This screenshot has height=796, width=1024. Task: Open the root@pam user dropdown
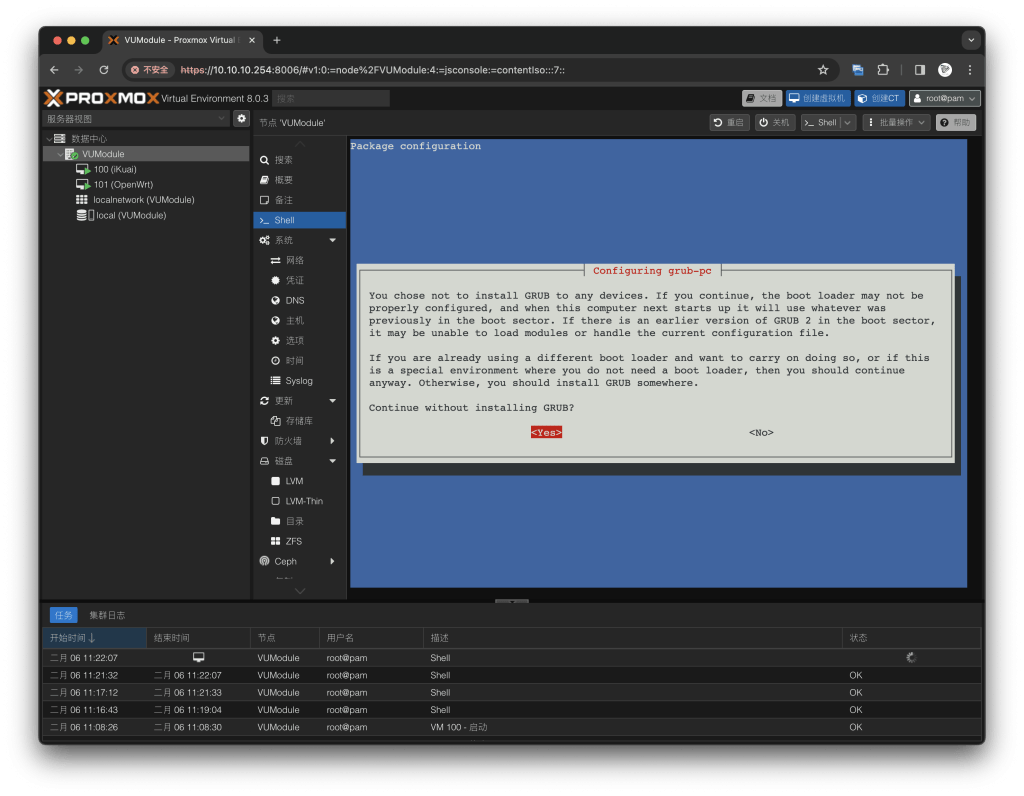pos(944,98)
